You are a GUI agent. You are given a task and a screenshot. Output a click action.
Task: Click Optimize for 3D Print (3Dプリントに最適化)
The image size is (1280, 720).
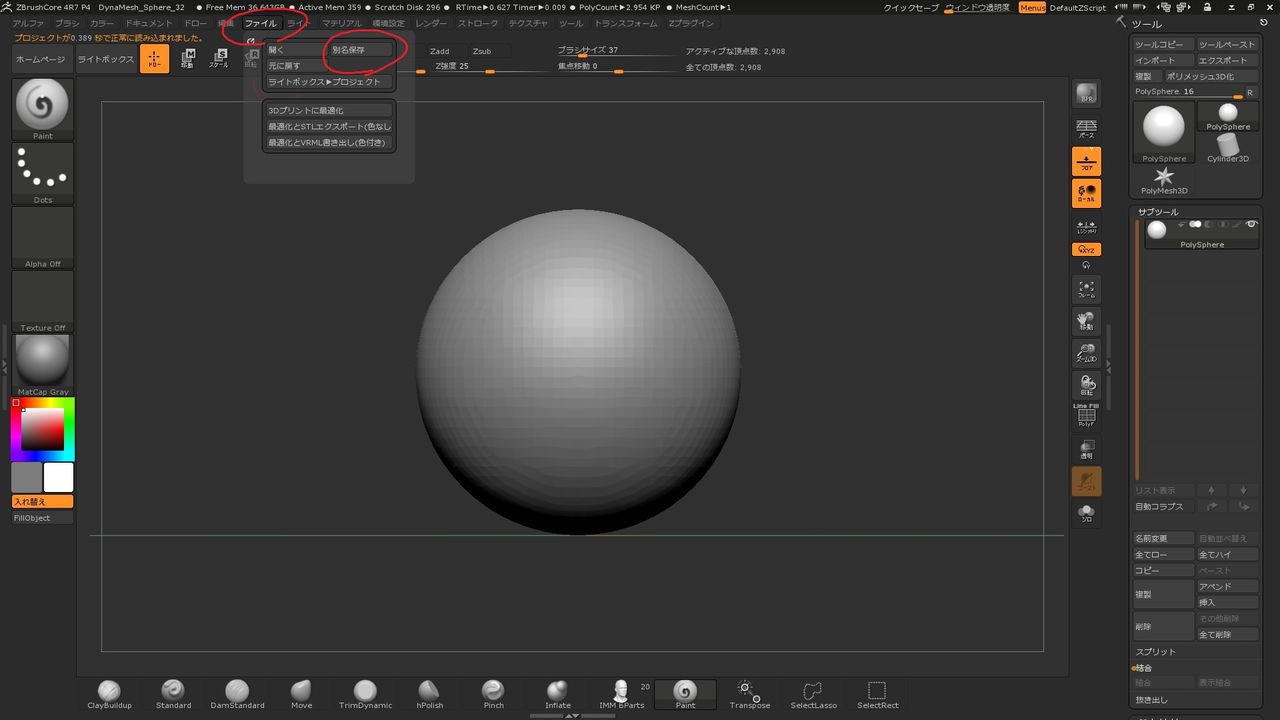pyautogui.click(x=329, y=110)
